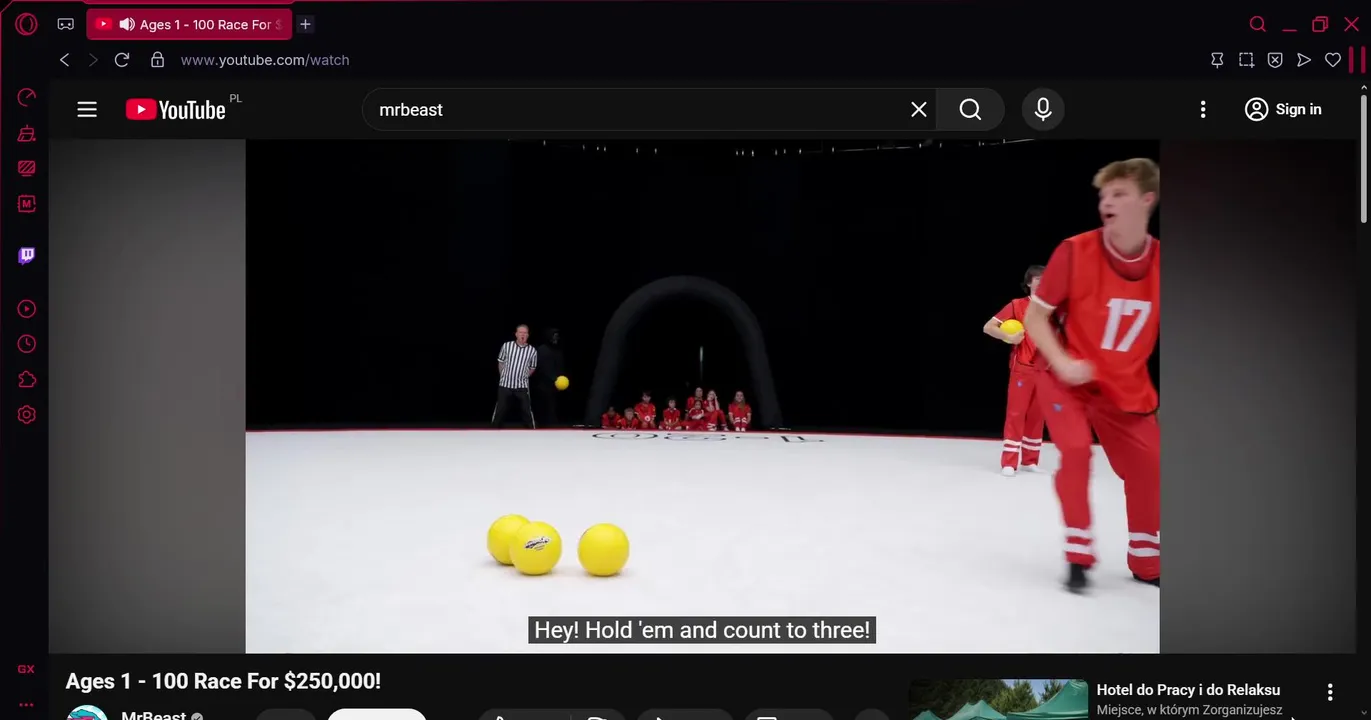Image resolution: width=1371 pixels, height=720 pixels.
Task: Click the page vertical scrollbar thumb
Action: (x=1364, y=158)
